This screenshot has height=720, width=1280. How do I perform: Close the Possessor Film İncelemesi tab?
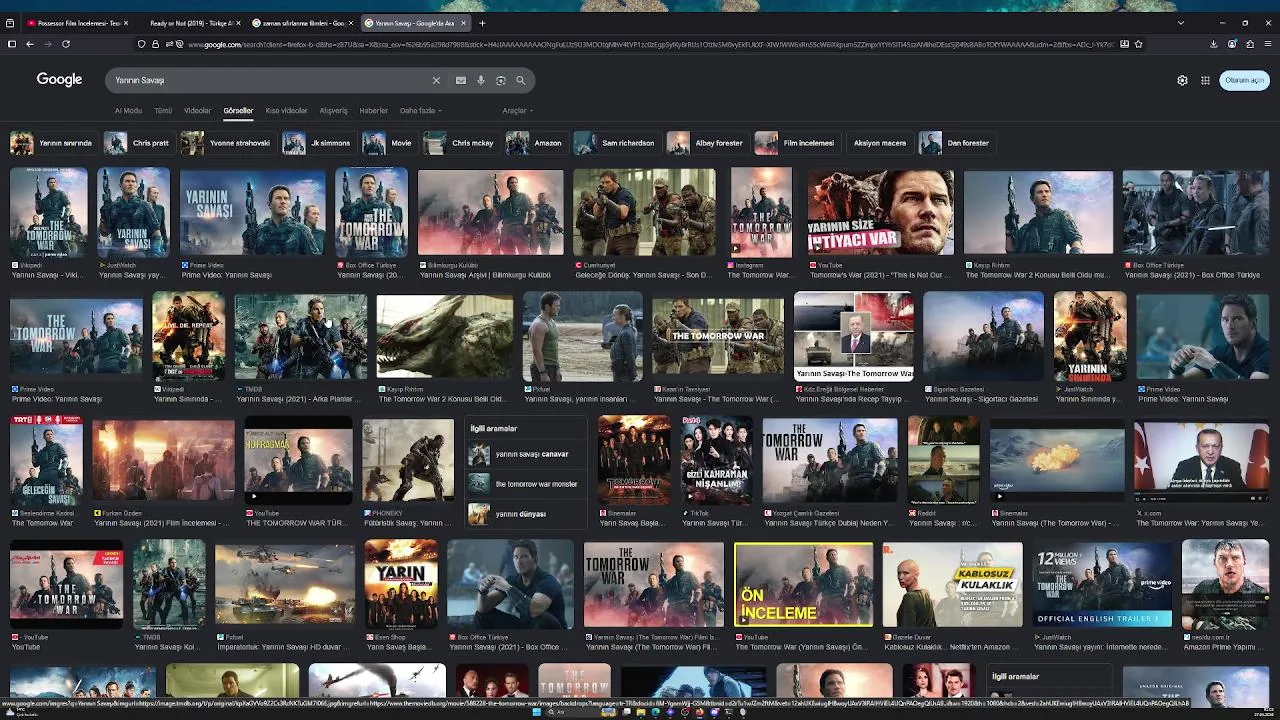[x=128, y=23]
